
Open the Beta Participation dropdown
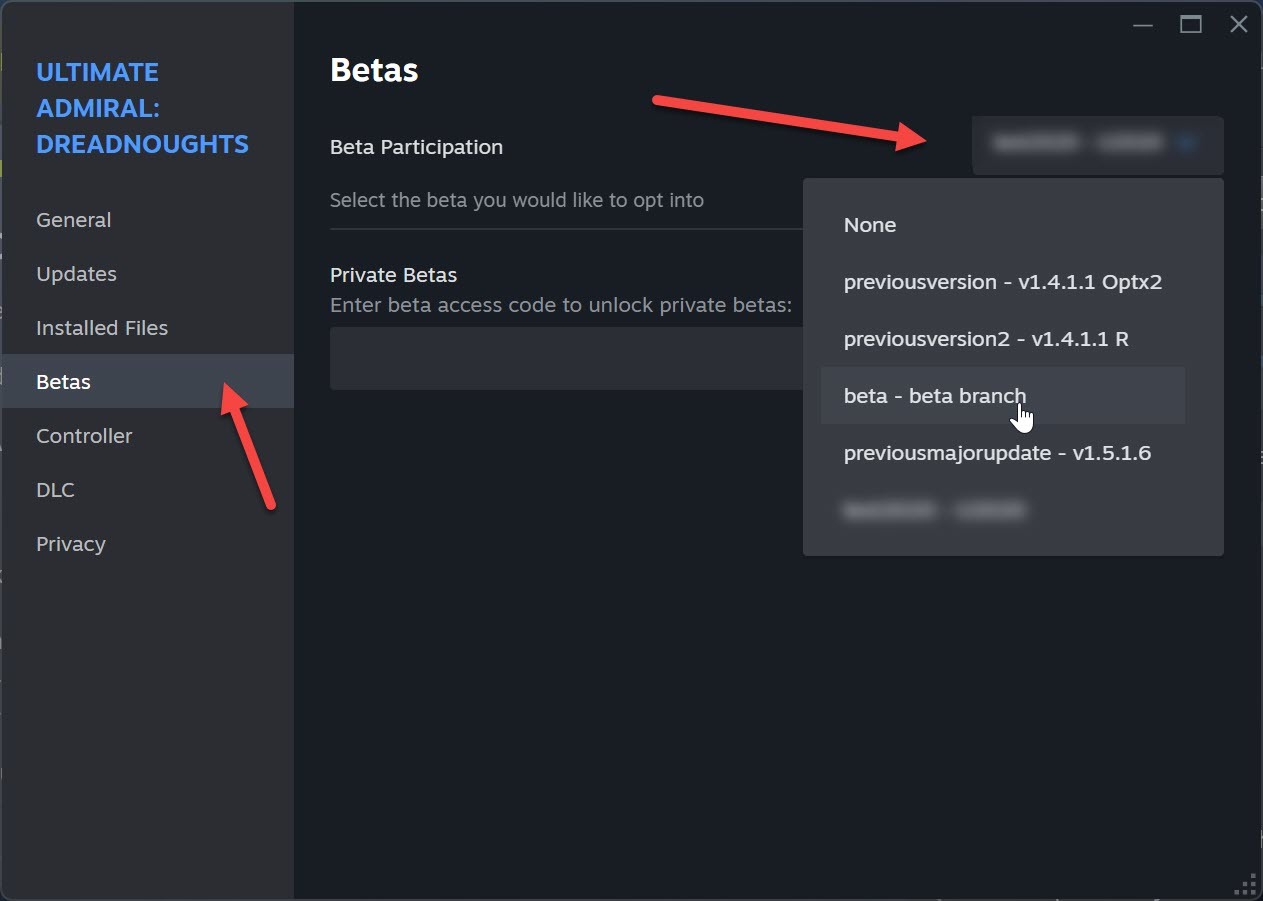[x=1097, y=144]
